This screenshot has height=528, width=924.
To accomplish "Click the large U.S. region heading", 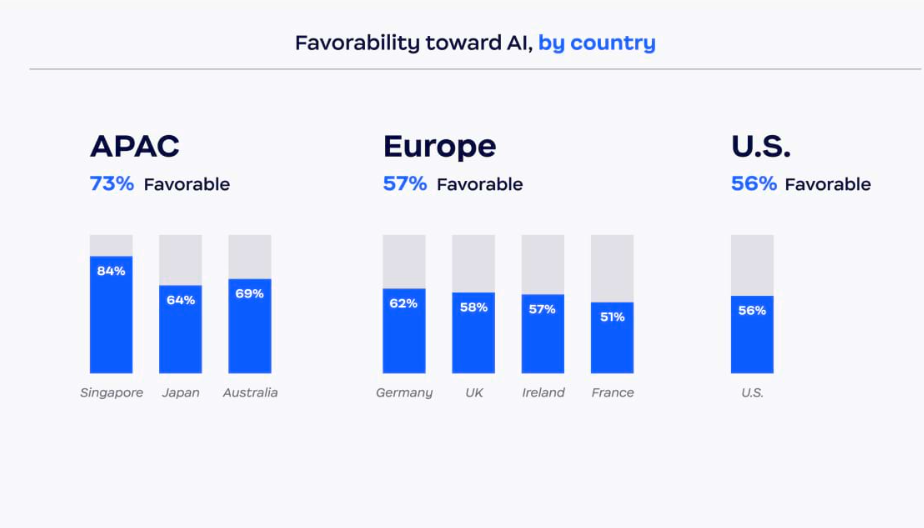I will (x=761, y=147).
